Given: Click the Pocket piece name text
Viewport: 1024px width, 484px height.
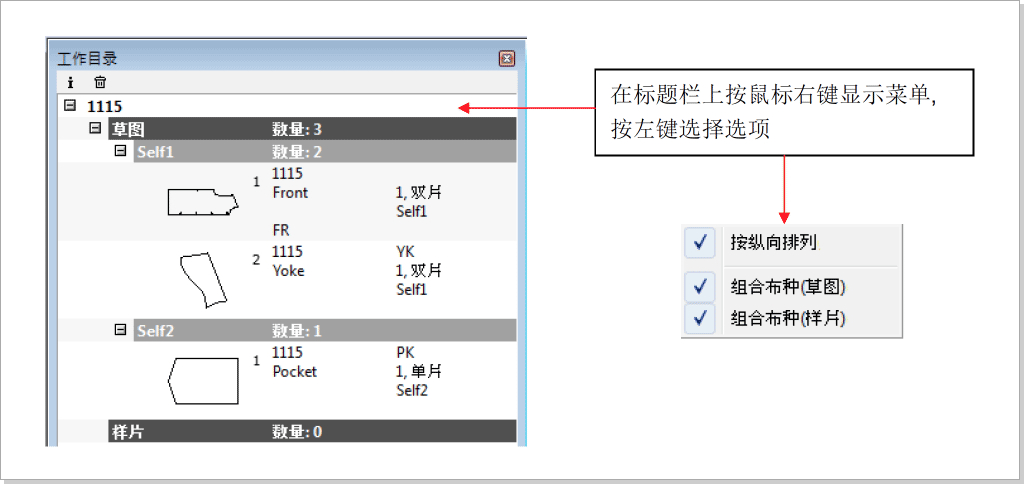Looking at the screenshot, I should (x=294, y=371).
